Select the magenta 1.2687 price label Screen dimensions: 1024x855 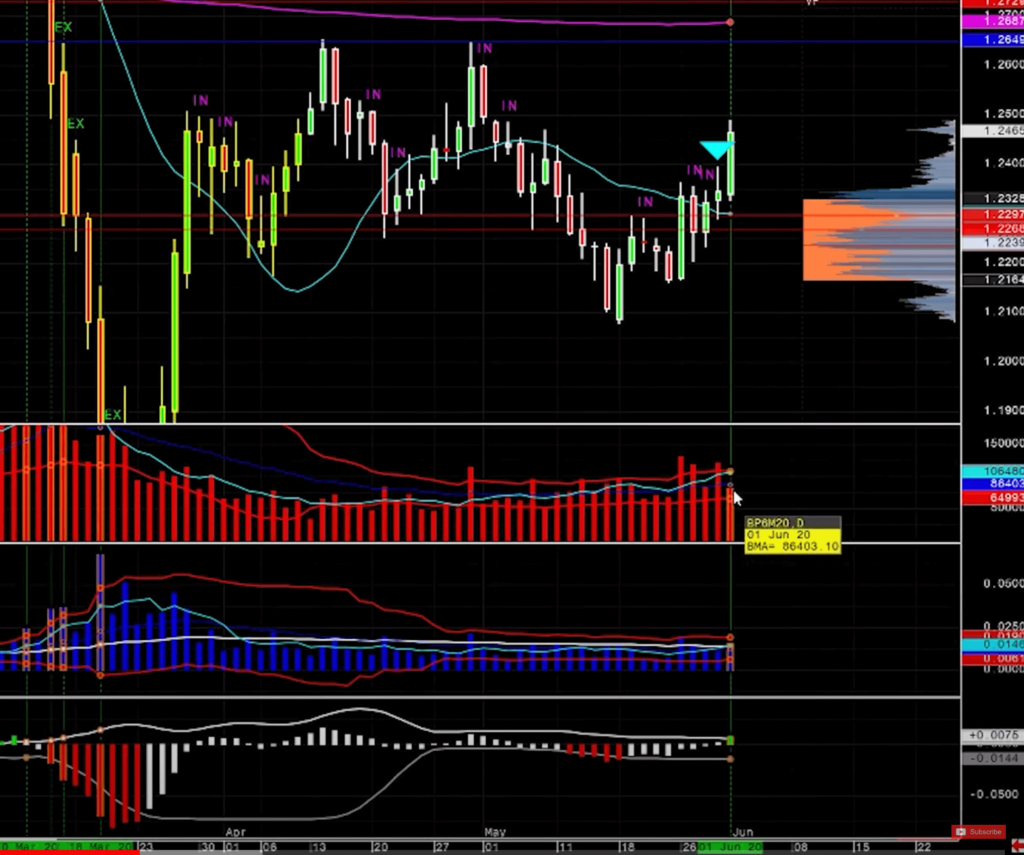(x=991, y=21)
